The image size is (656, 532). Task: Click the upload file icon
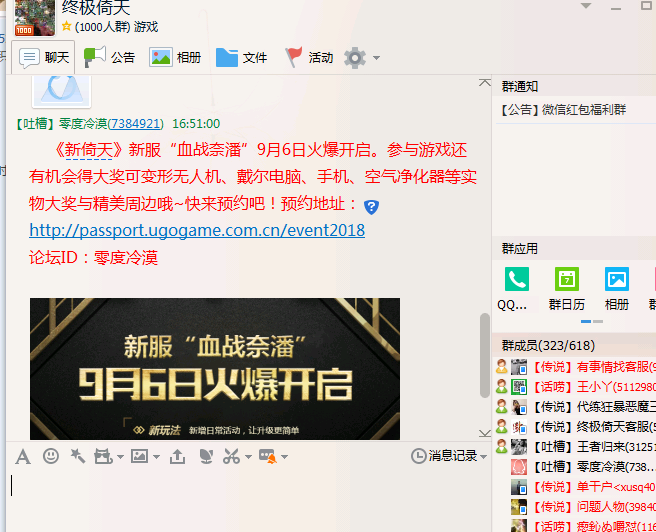coord(177,456)
